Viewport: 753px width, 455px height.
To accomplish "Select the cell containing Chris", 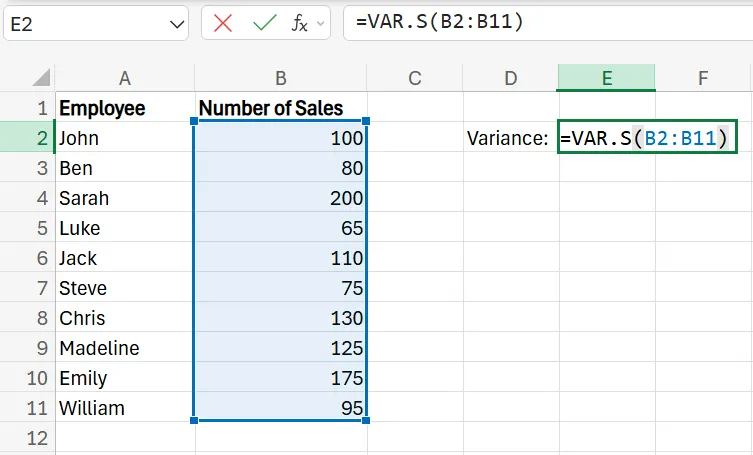I will click(125, 318).
